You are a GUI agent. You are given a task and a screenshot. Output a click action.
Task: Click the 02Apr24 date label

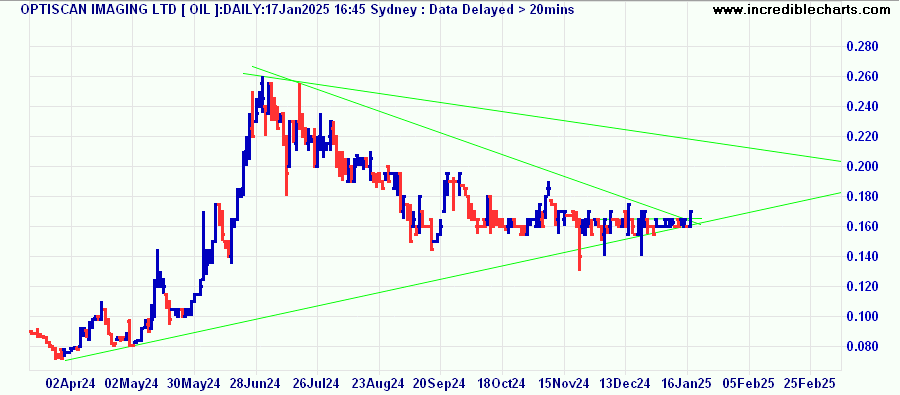click(71, 383)
